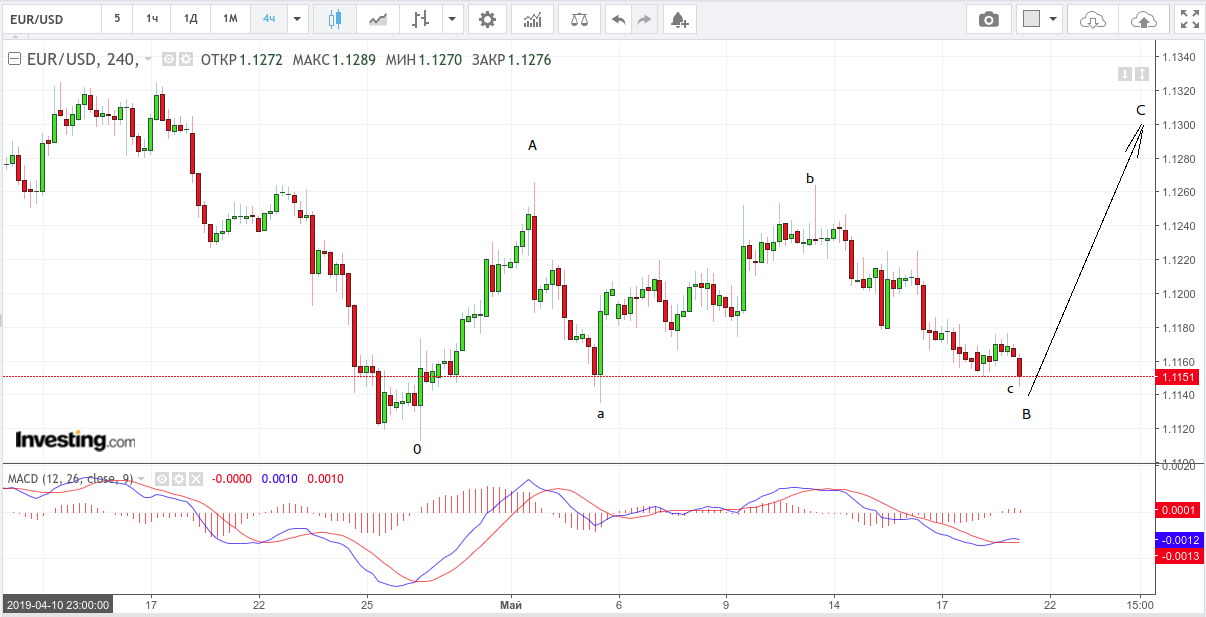Select the wave label C annotation
Image resolution: width=1206 pixels, height=617 pixels.
(1140, 110)
